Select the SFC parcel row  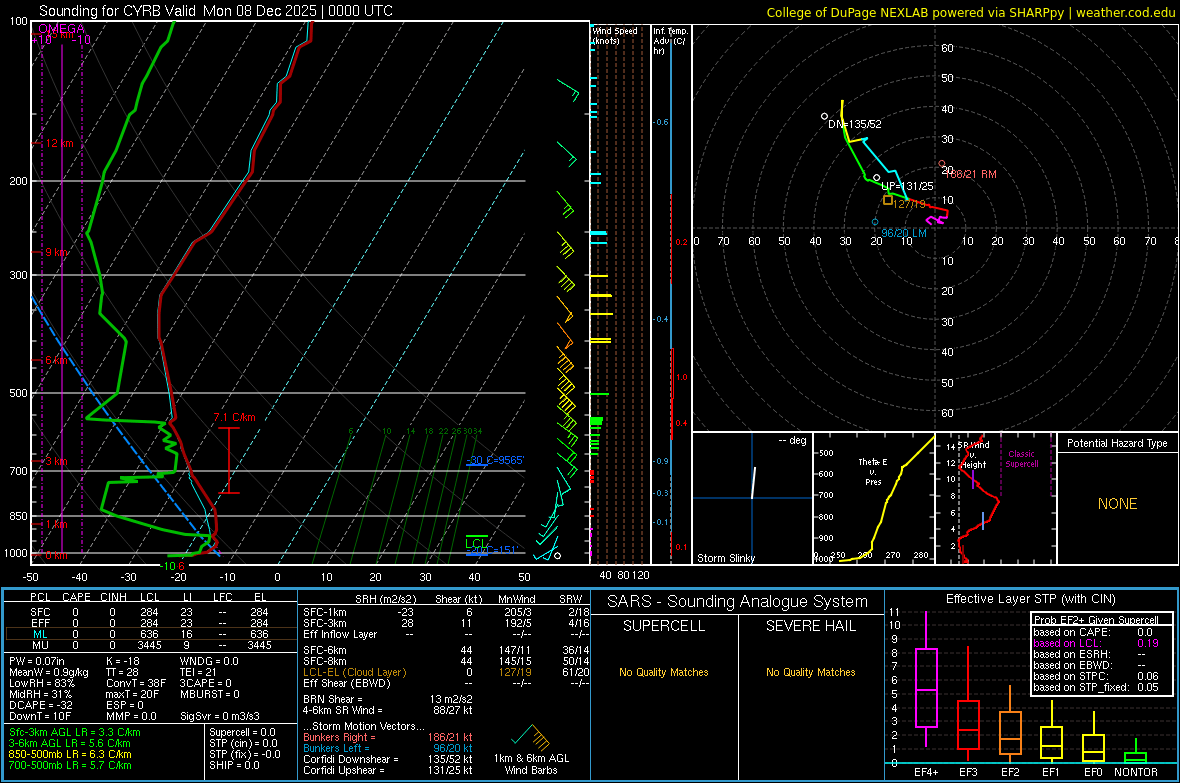[151, 612]
